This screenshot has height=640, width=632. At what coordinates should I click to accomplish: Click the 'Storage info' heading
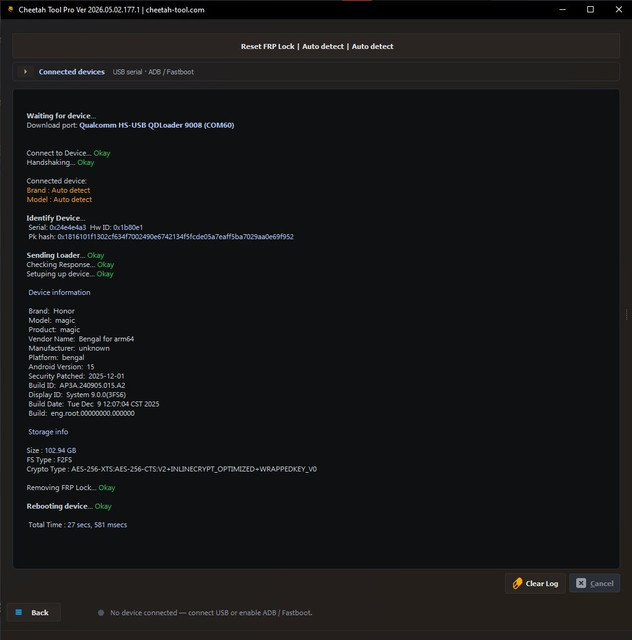click(x=48, y=432)
